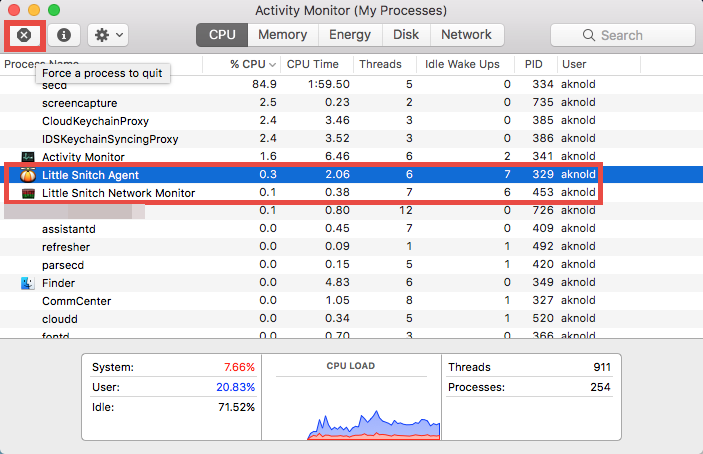The image size is (703, 454).
Task: Select the Little Snitch Agent icon
Action: (28, 175)
